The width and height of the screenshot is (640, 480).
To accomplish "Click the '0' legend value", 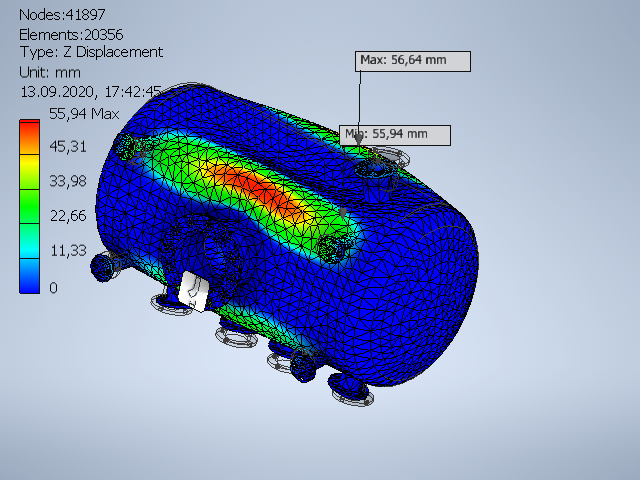I will [x=53, y=288].
